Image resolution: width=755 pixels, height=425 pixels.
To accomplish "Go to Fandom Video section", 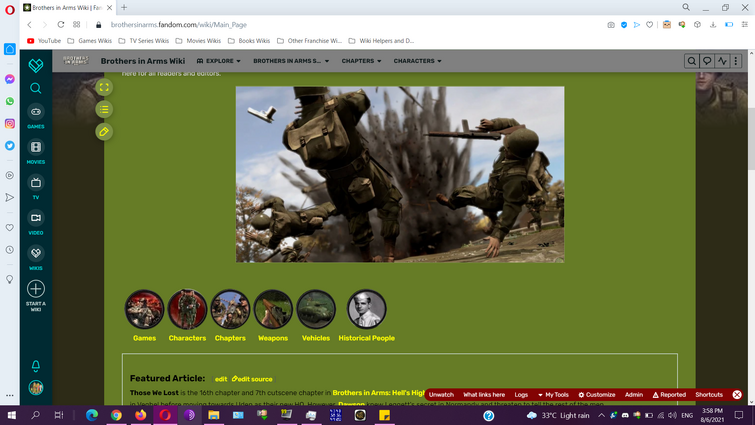I will 36,222.
